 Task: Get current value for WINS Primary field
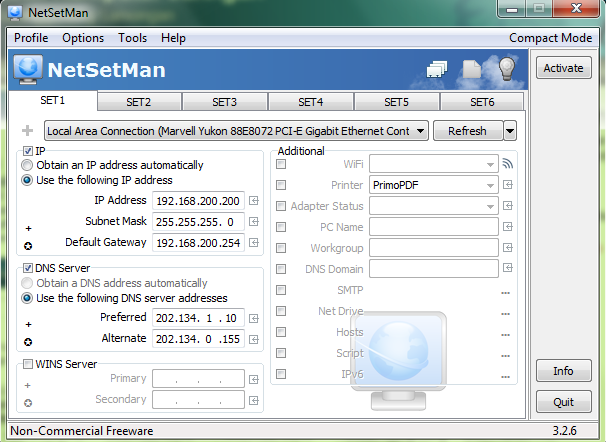tap(254, 379)
